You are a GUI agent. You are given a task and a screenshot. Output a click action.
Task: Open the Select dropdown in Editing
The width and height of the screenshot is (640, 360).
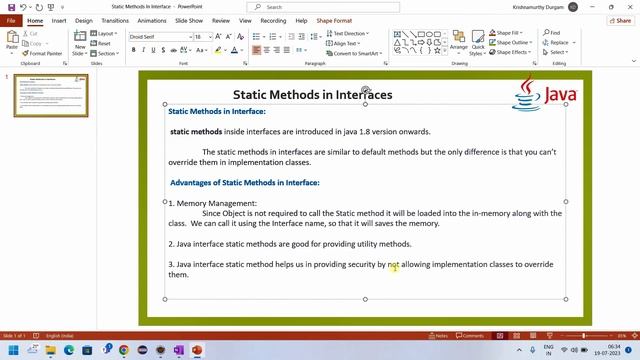pos(556,52)
